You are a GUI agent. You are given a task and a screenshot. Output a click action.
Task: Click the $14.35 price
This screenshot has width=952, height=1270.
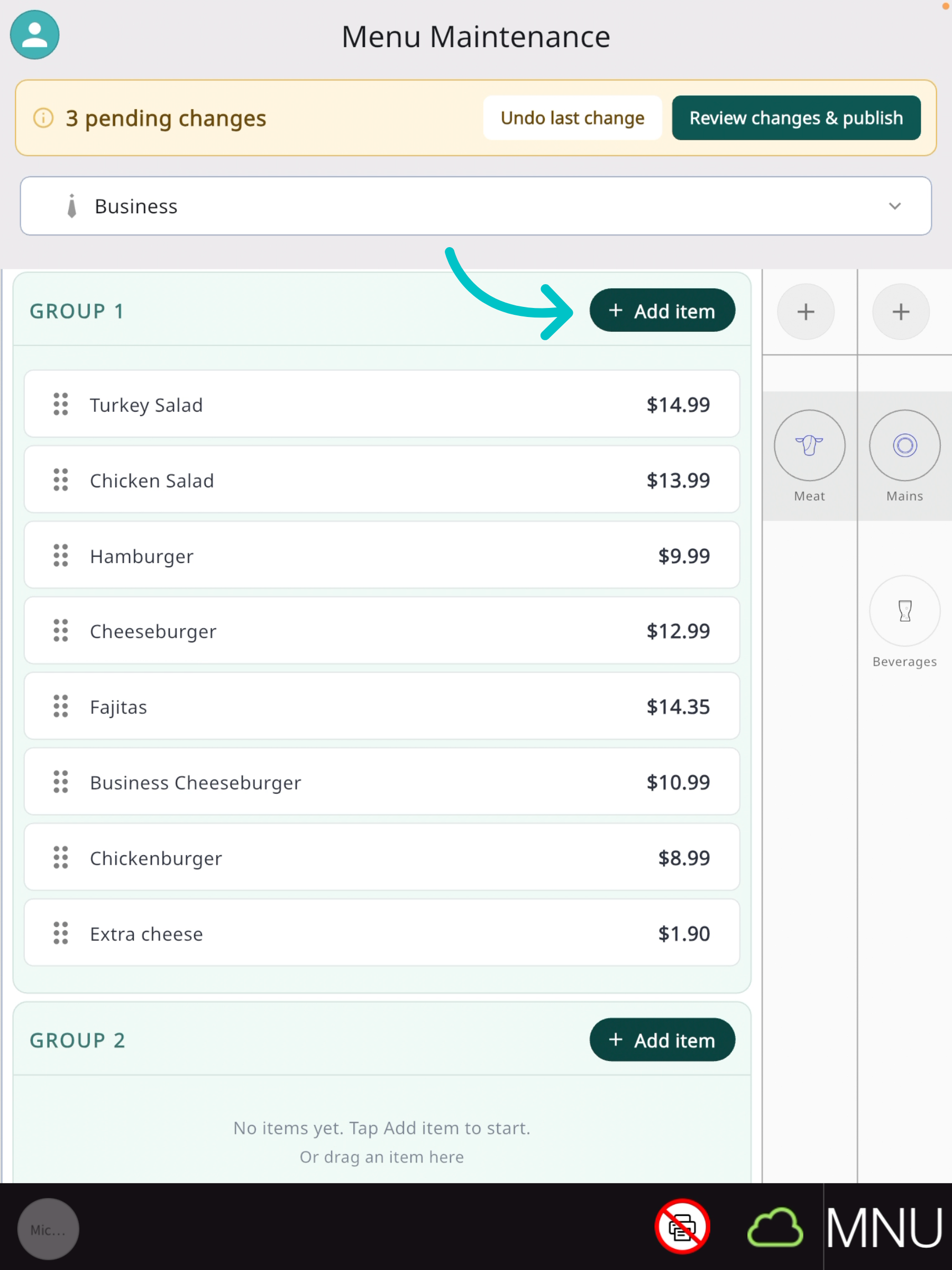click(x=678, y=707)
